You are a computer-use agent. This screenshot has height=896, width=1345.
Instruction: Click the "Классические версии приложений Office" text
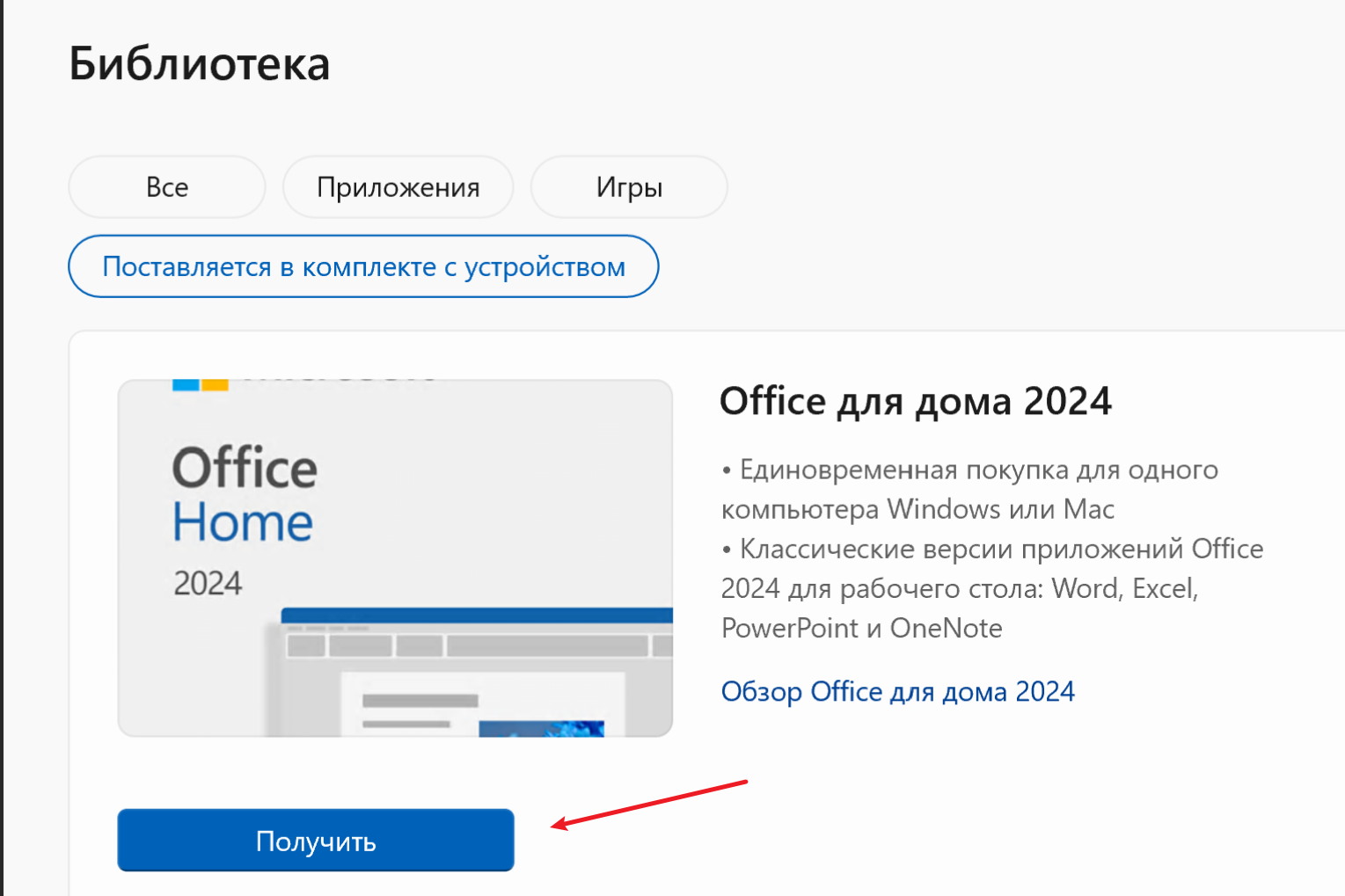(1001, 549)
